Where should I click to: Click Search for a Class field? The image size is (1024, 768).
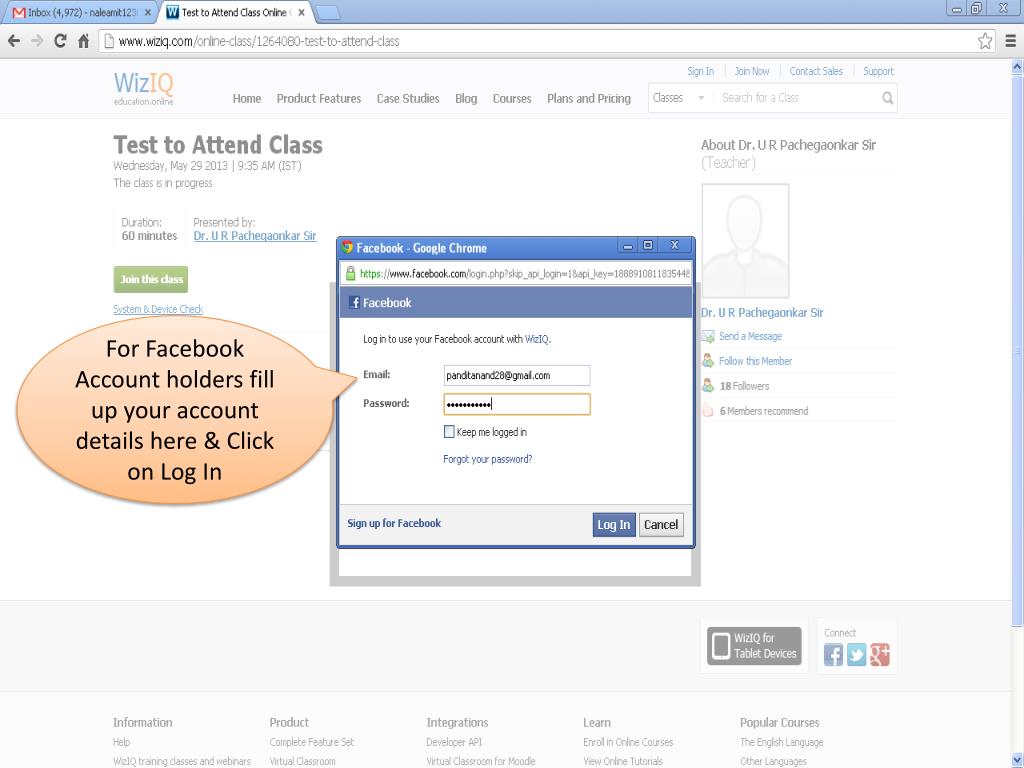800,98
